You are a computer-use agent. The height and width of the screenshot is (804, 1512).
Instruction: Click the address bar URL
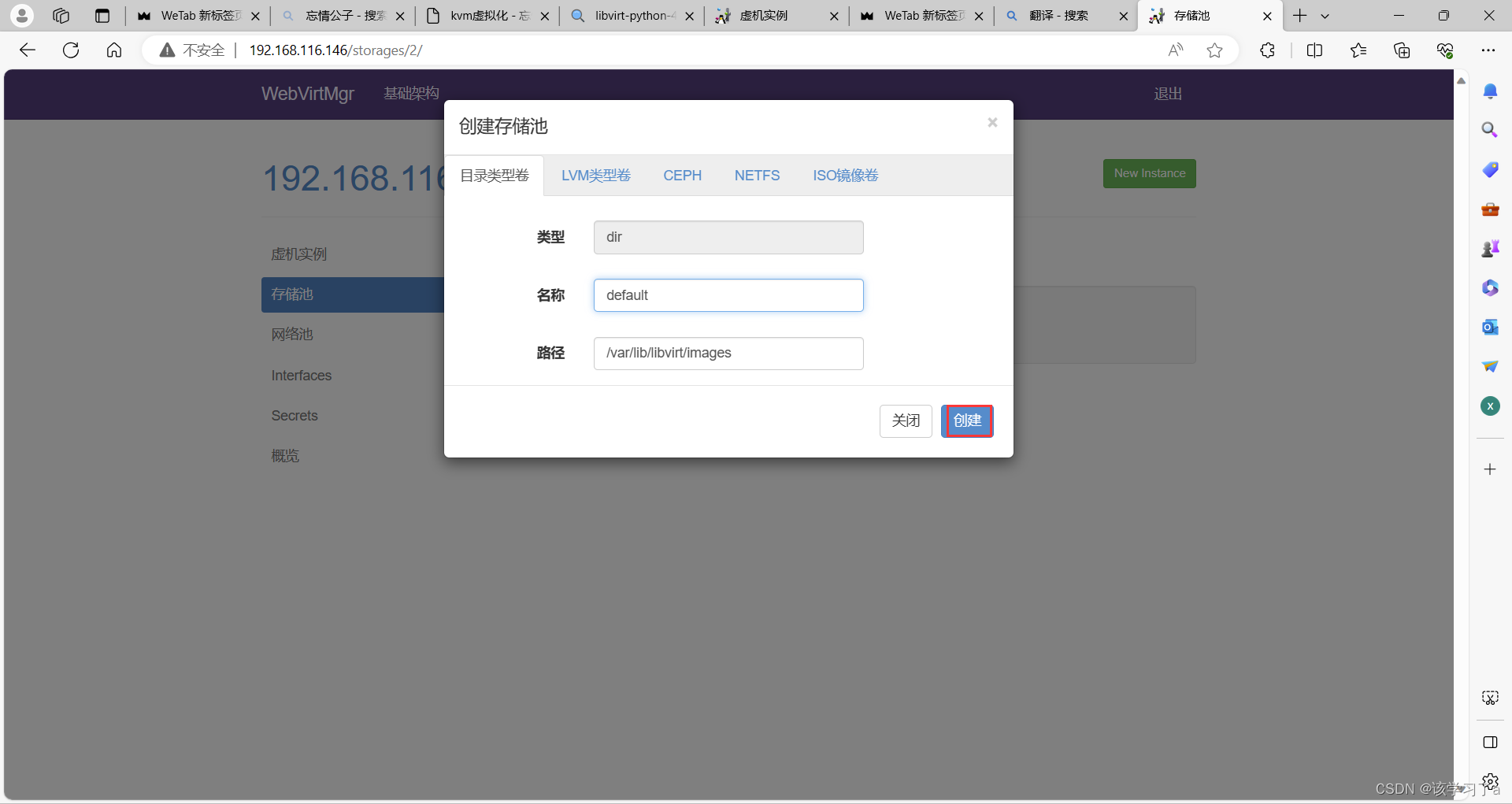(x=335, y=50)
